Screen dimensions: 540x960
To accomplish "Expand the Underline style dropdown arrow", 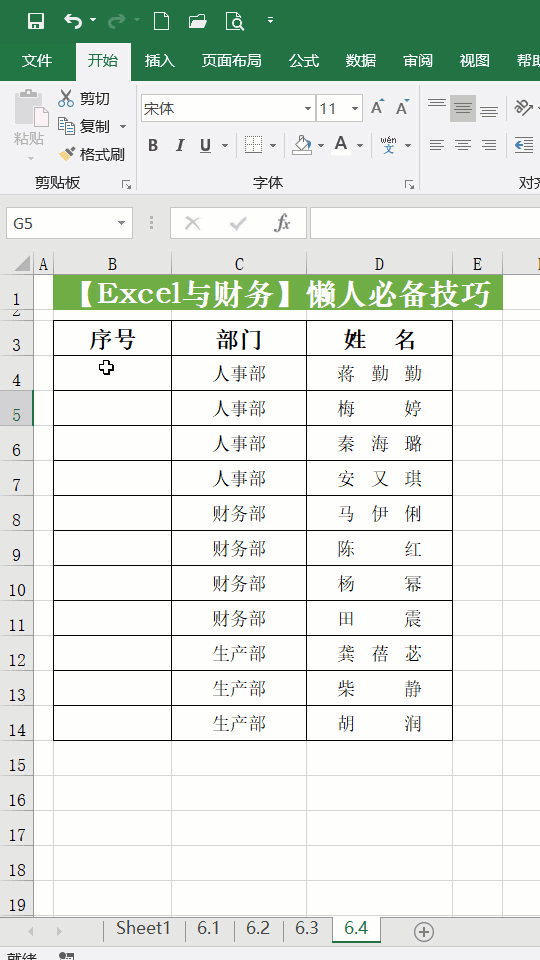I will click(225, 146).
